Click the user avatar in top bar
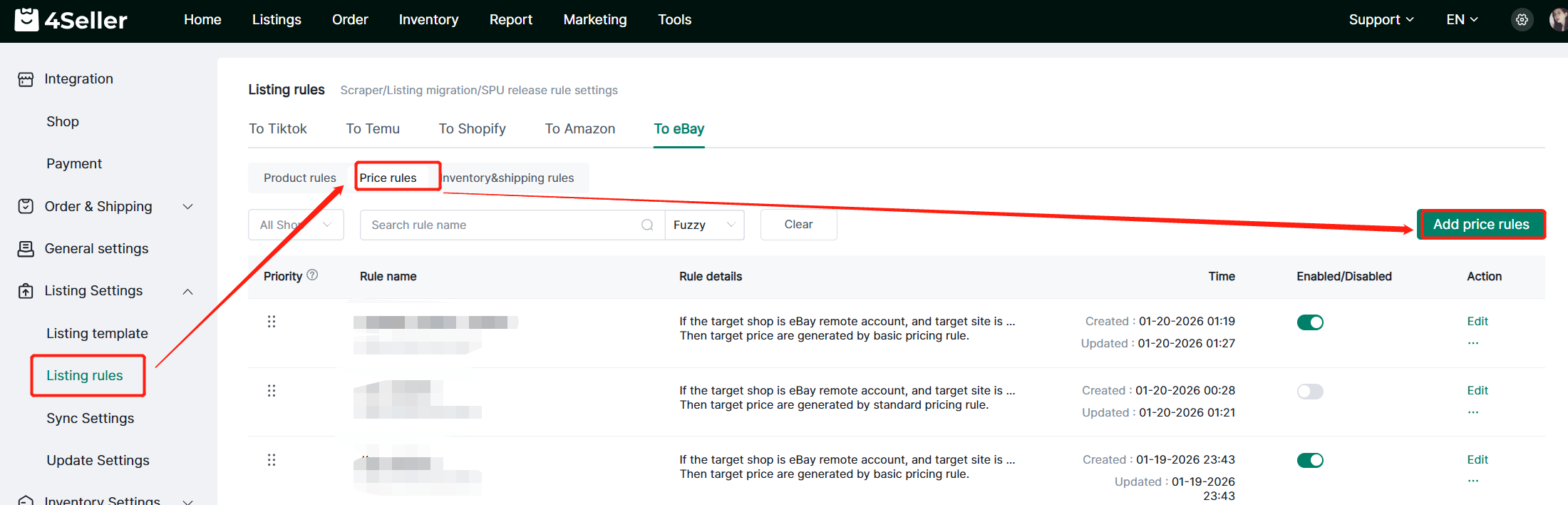The height and width of the screenshot is (505, 1568). coord(1559,20)
